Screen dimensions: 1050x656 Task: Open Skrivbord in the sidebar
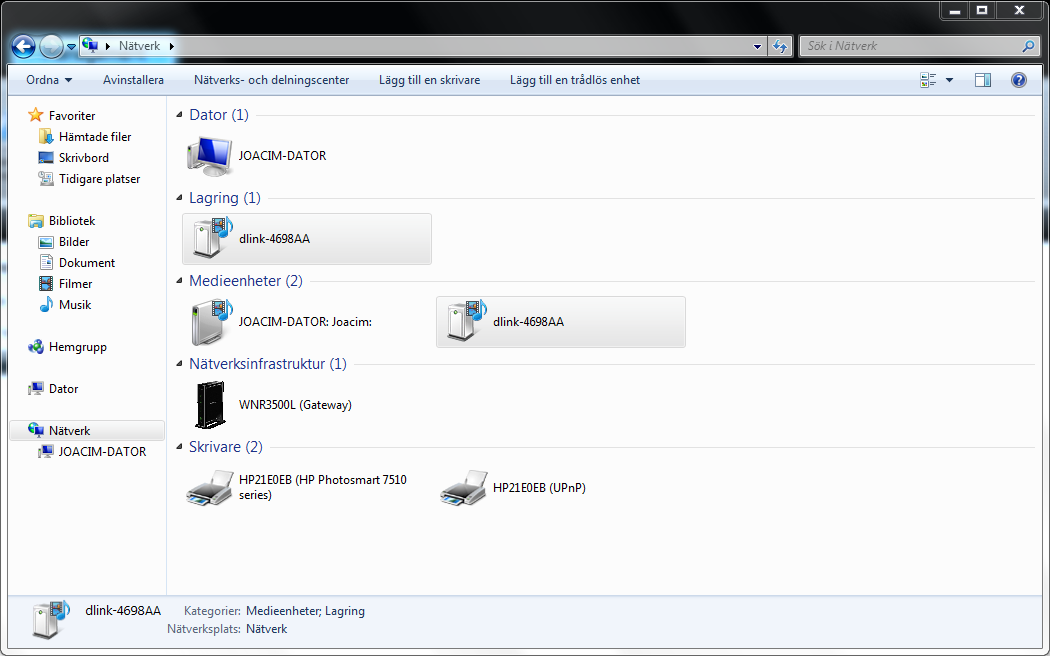pyautogui.click(x=84, y=157)
